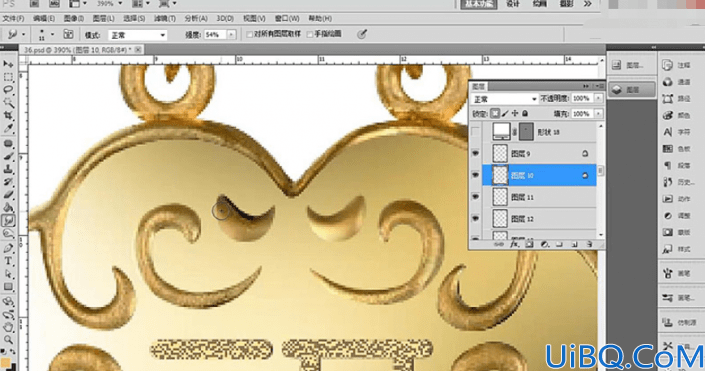The width and height of the screenshot is (705, 371).
Task: Hide 图层 10 using its eye icon
Action: (476, 175)
